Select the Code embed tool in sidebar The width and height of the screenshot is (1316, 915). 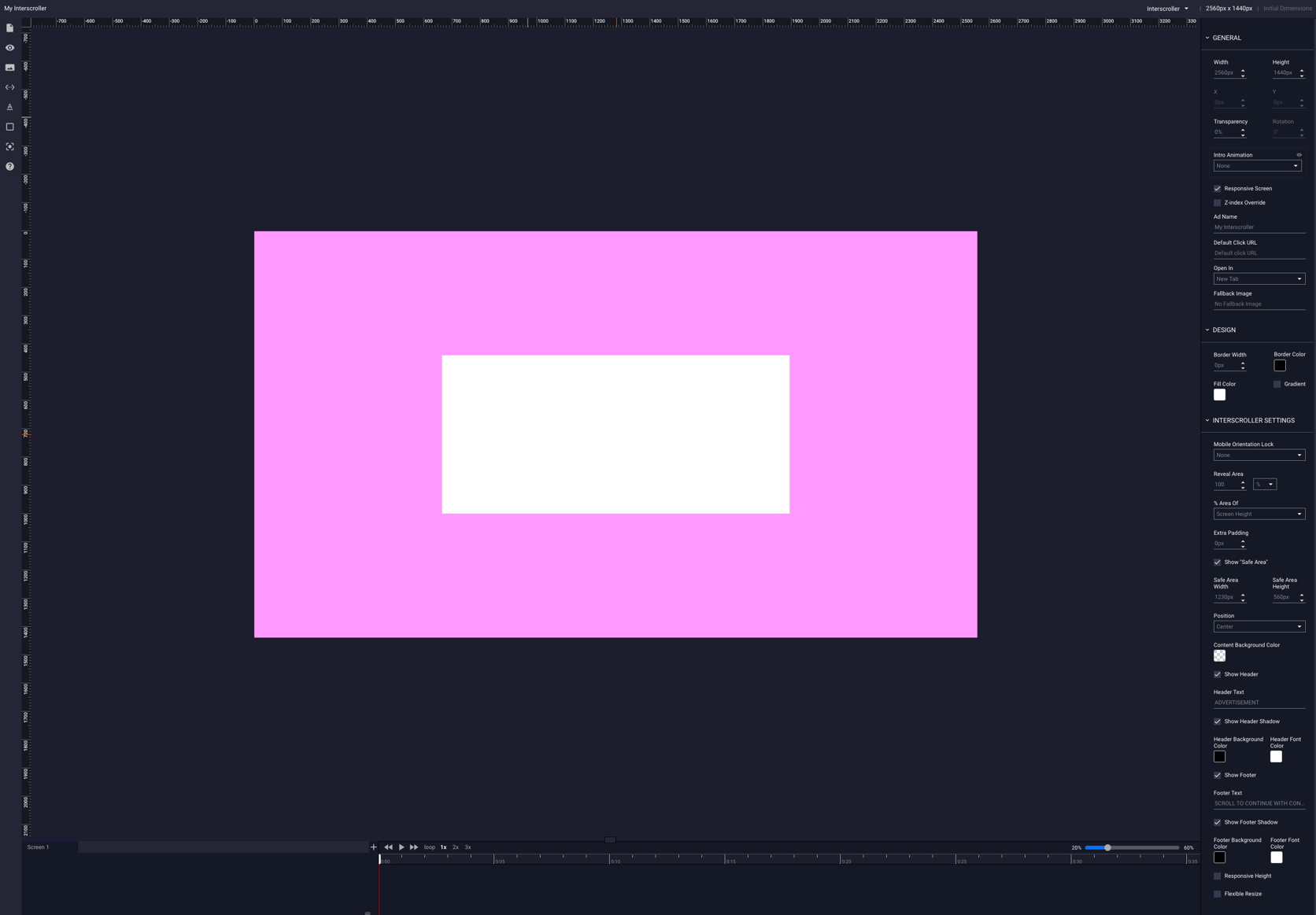[x=9, y=87]
